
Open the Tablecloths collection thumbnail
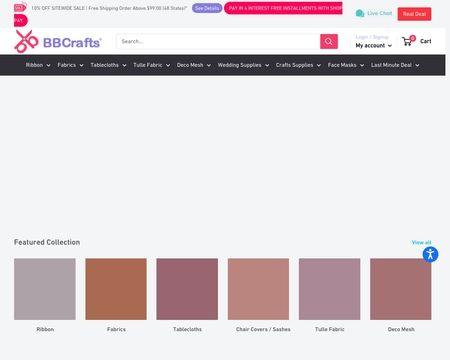(x=187, y=289)
